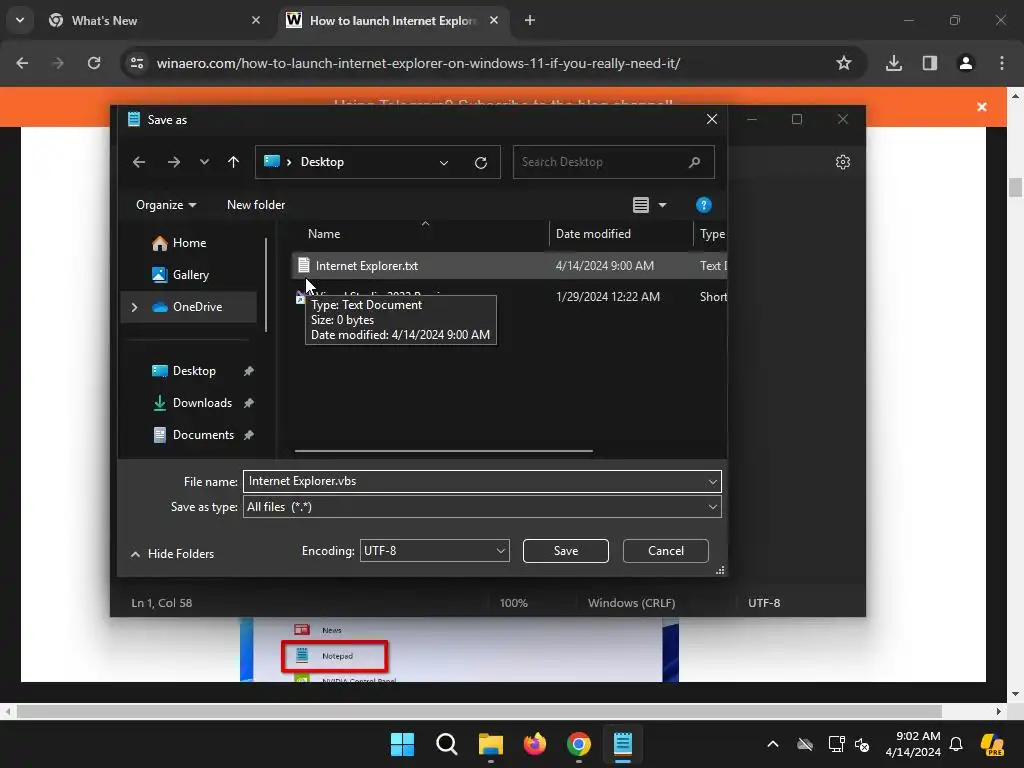Go back in the Save as dialog
This screenshot has height=768, width=1024.
138,162
